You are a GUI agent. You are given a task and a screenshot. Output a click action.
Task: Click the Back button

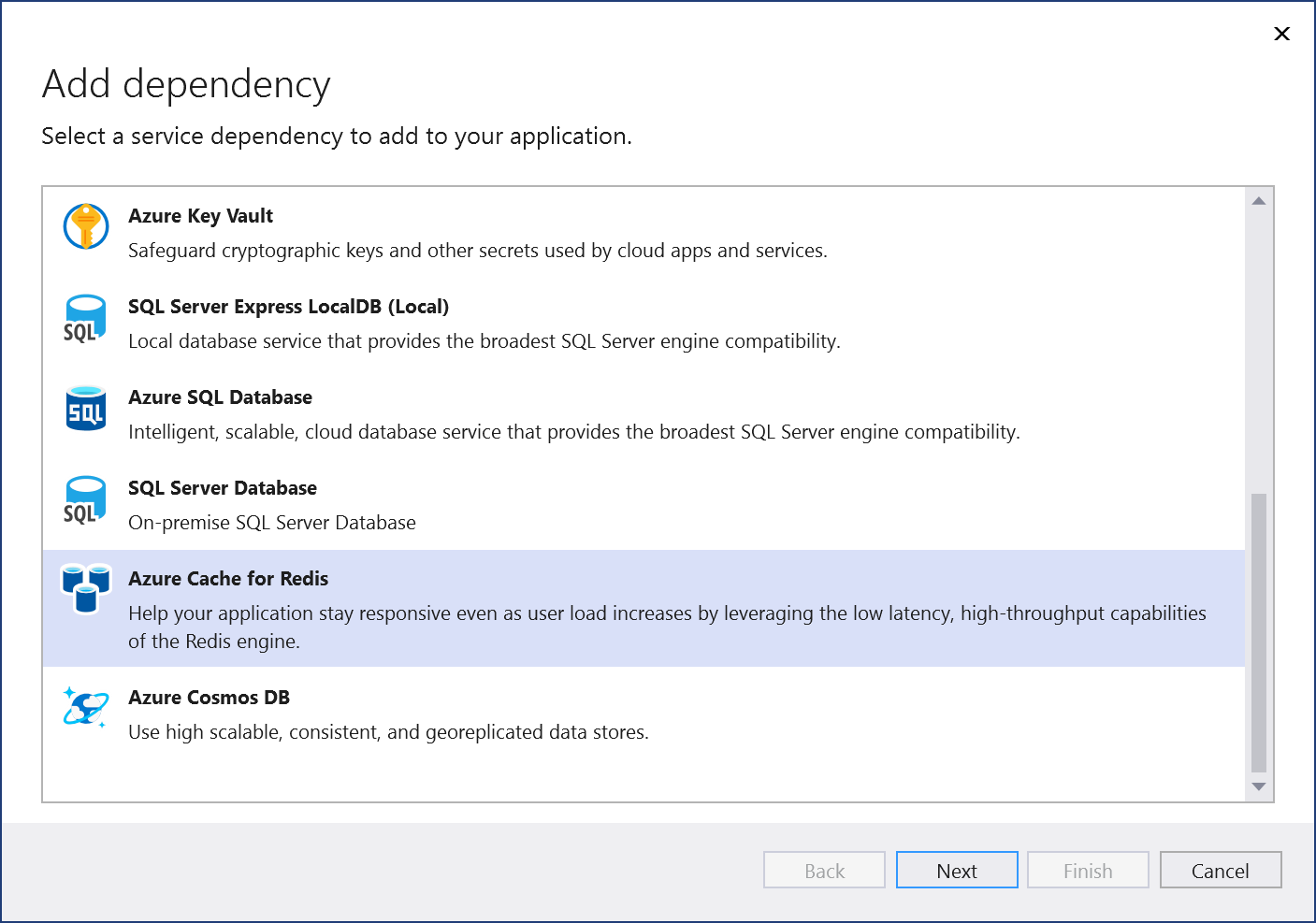click(823, 870)
